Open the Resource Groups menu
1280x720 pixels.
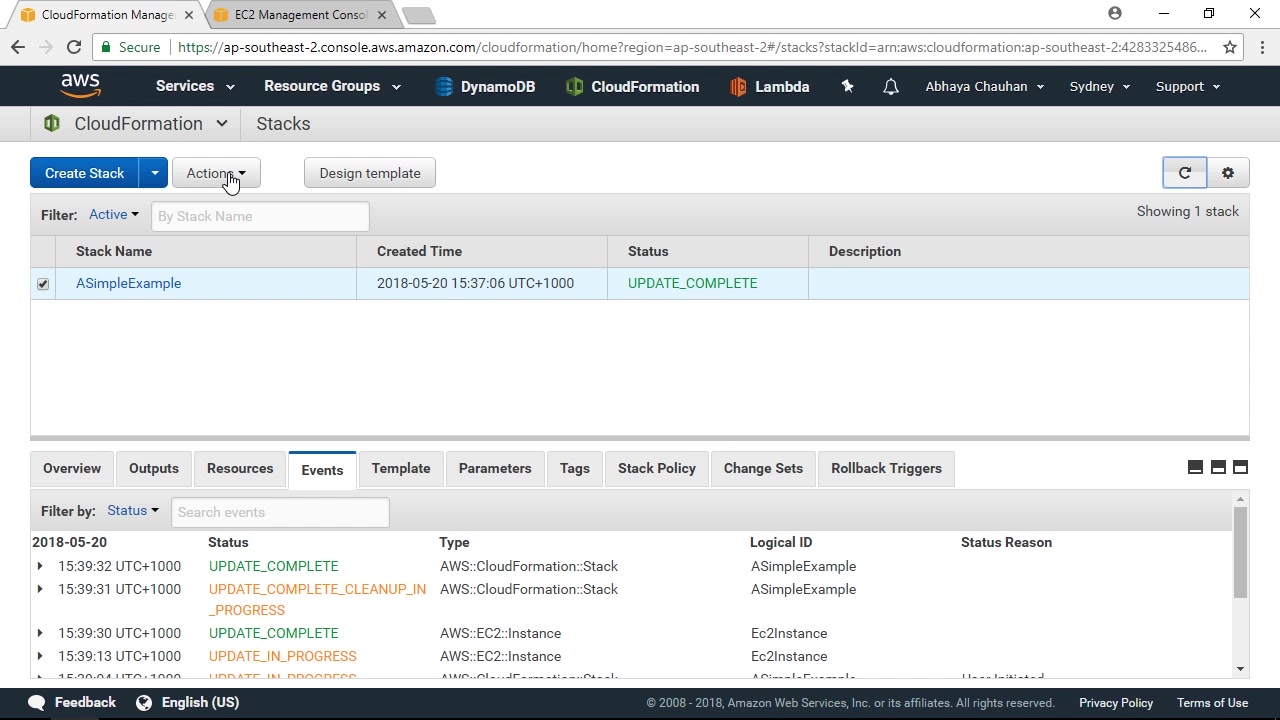(x=332, y=86)
